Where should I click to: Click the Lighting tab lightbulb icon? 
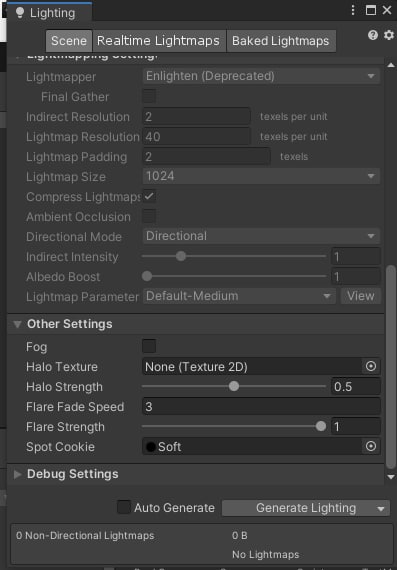coord(20,13)
